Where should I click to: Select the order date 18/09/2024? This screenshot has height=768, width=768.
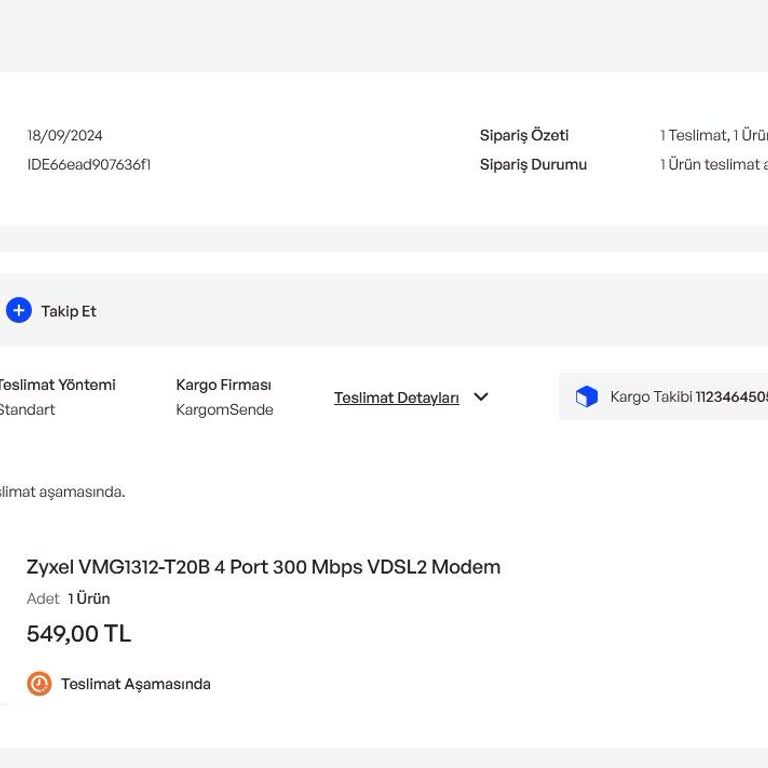click(65, 136)
